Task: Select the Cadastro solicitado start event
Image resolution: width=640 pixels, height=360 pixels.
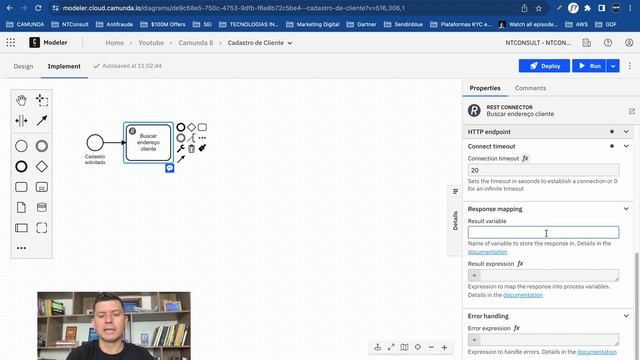Action: tap(95, 143)
